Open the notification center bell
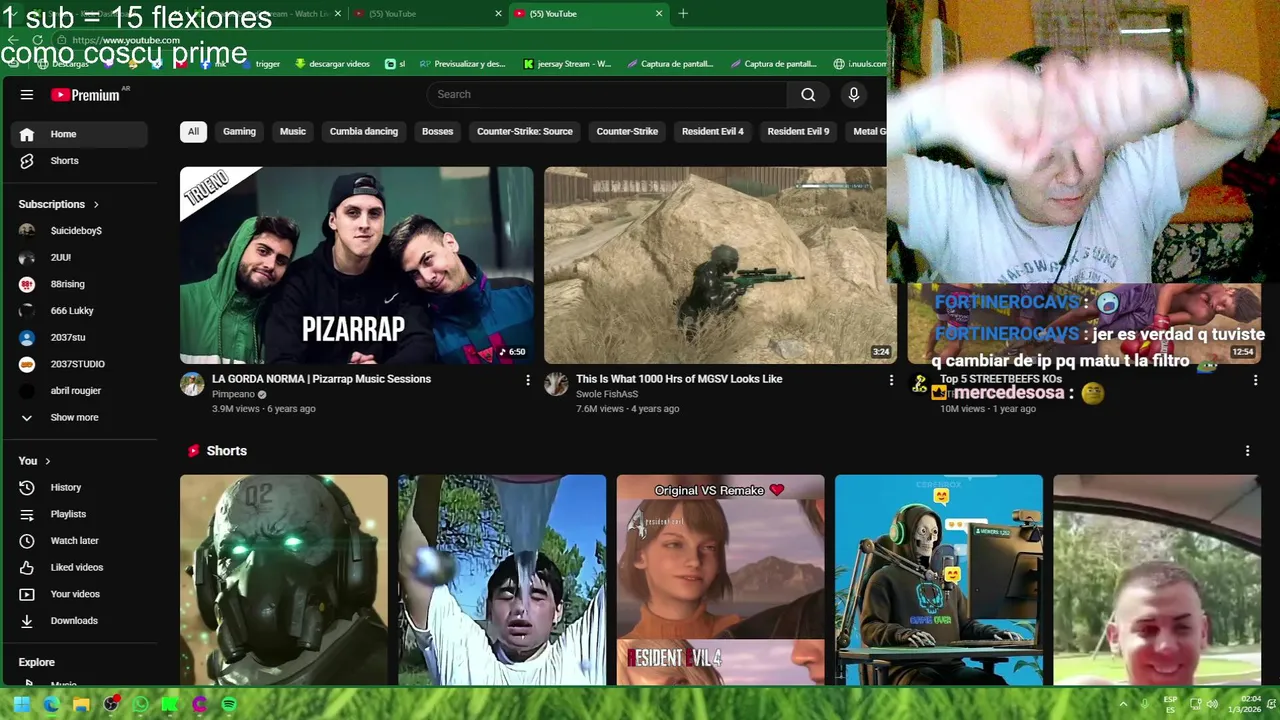 [x=1272, y=704]
